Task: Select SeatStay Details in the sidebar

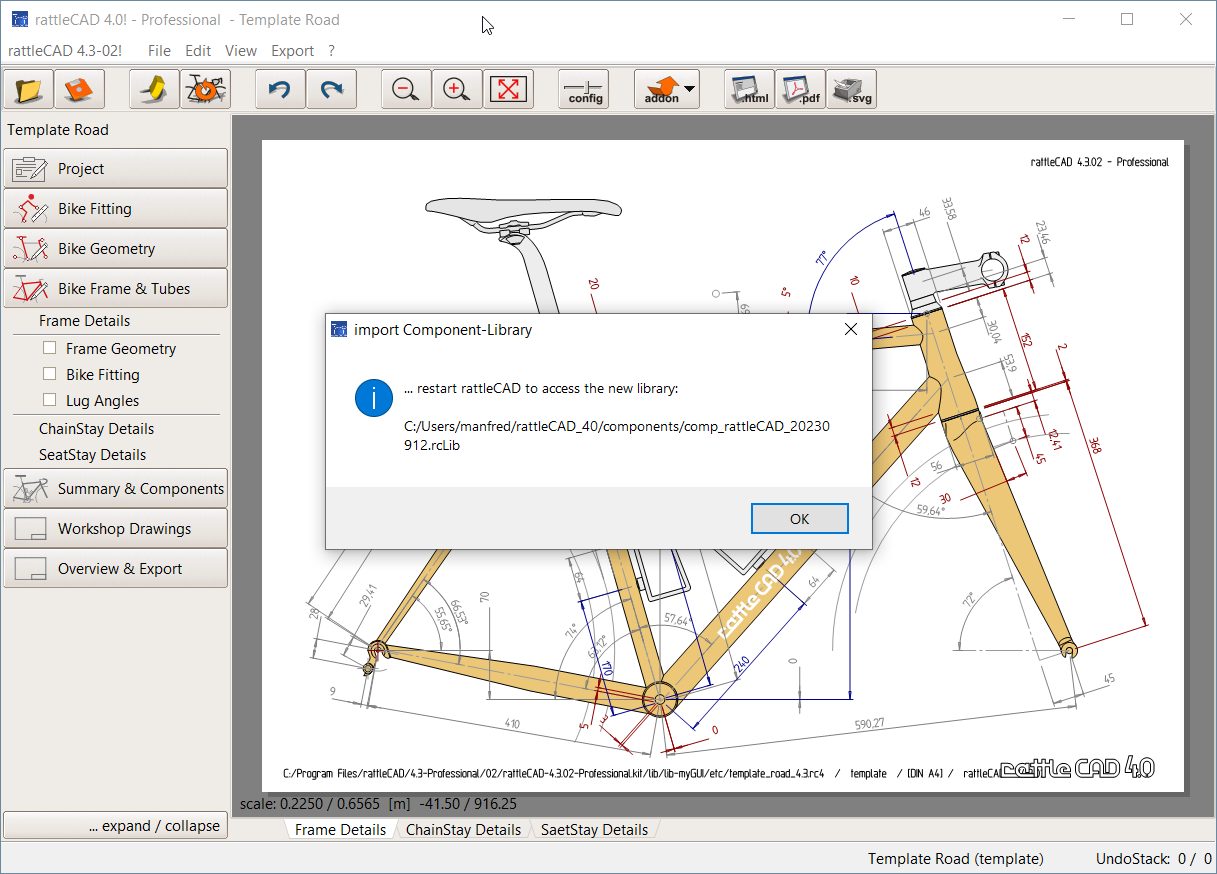Action: click(93, 455)
